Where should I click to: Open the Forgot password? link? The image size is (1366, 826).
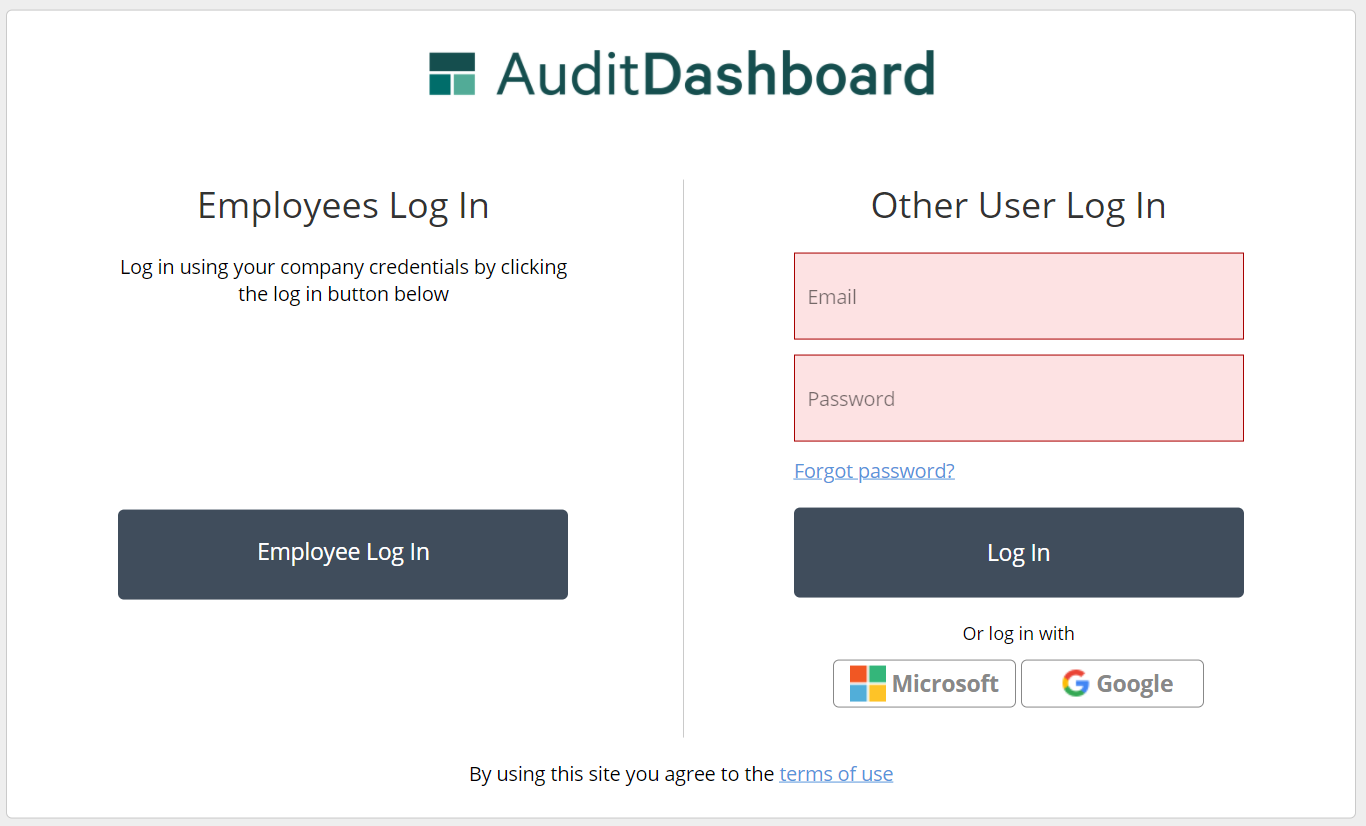[x=874, y=471]
